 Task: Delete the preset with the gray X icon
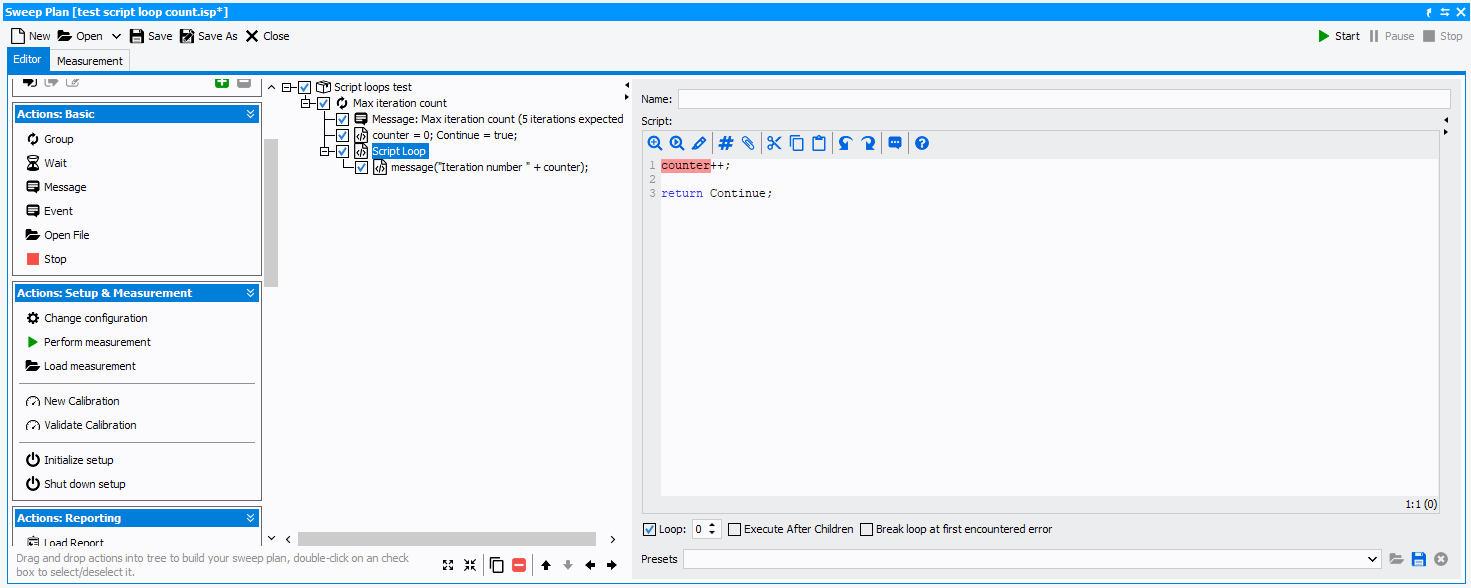point(1441,559)
